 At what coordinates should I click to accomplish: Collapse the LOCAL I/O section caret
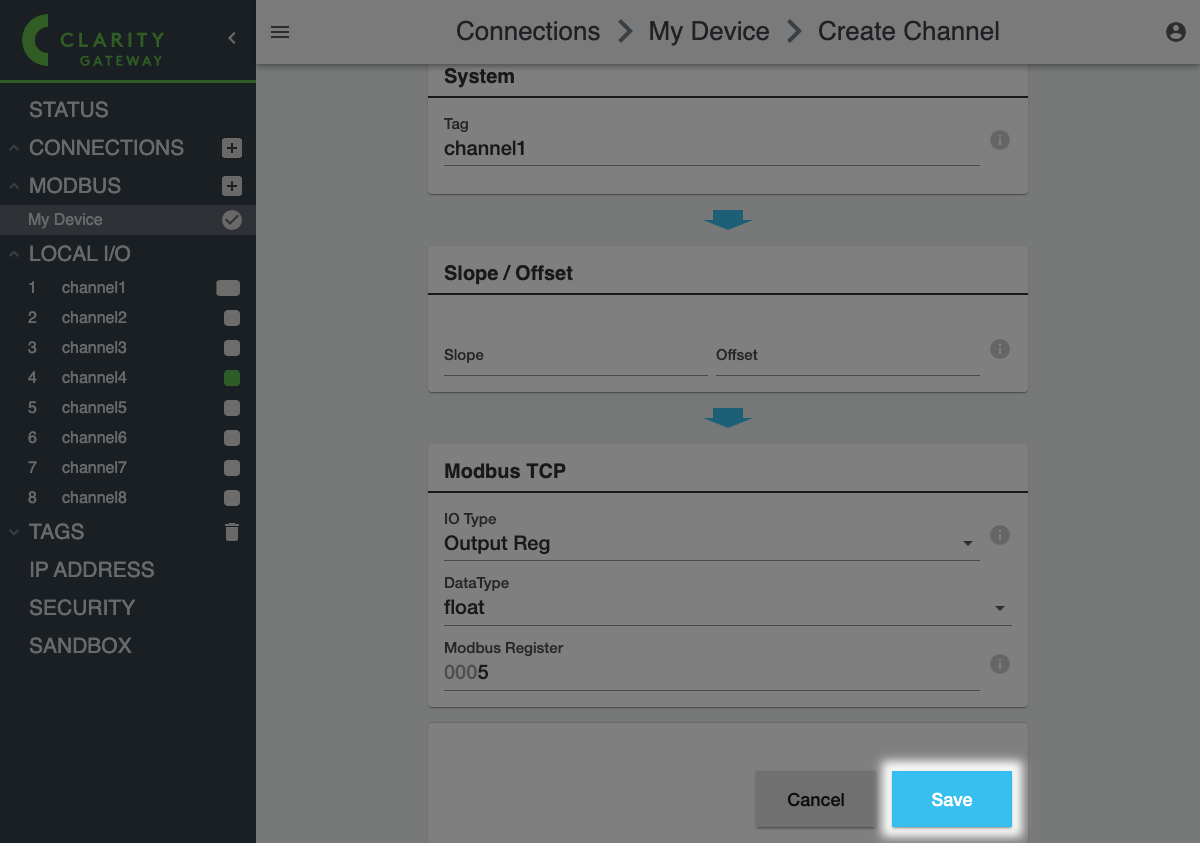(14, 254)
